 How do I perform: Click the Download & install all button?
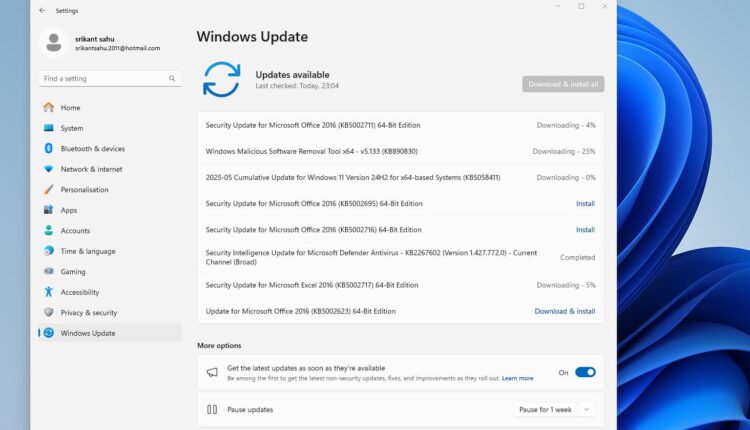coord(563,84)
